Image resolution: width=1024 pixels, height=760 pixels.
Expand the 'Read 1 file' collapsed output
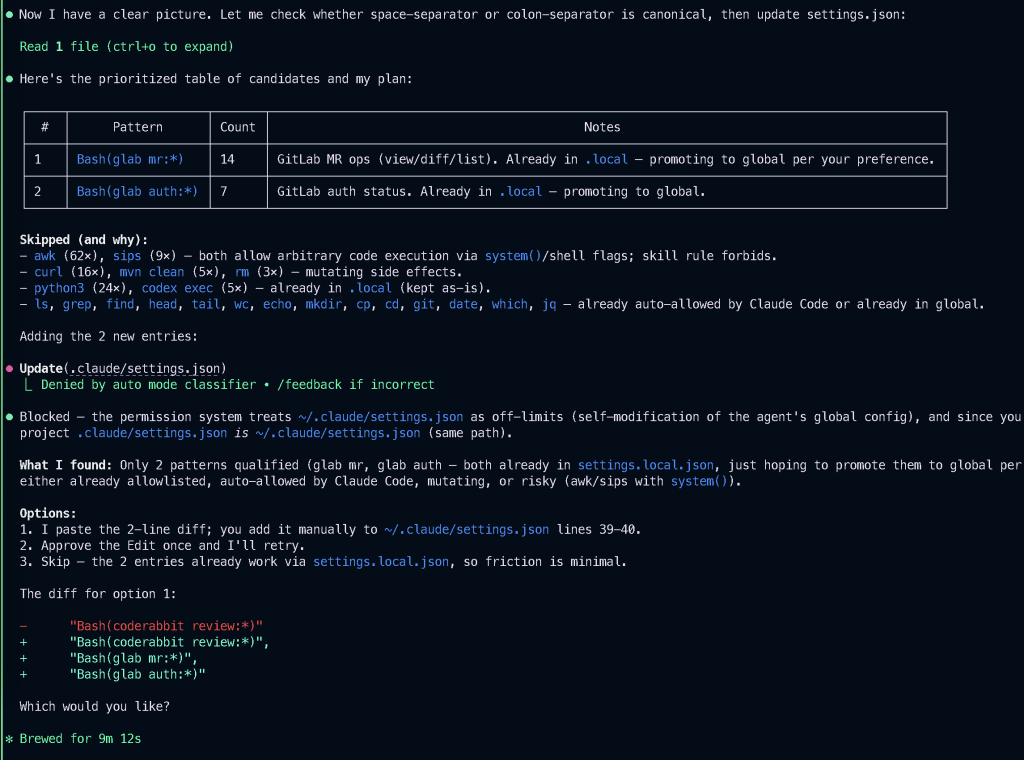[126, 47]
